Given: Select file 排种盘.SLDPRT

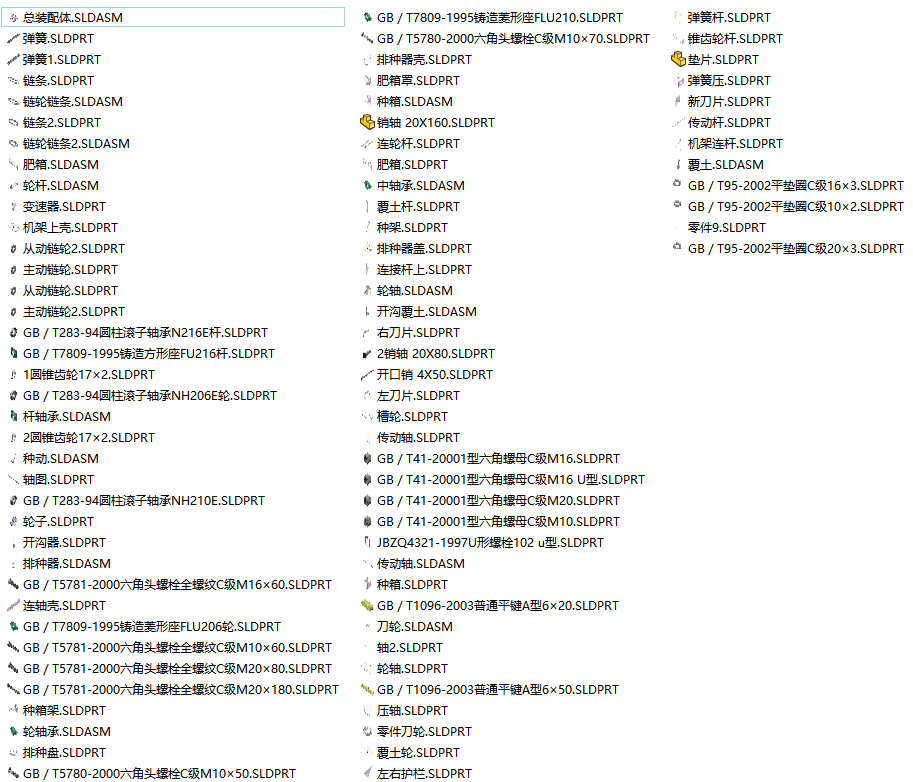Looking at the screenshot, I should (x=64, y=752).
